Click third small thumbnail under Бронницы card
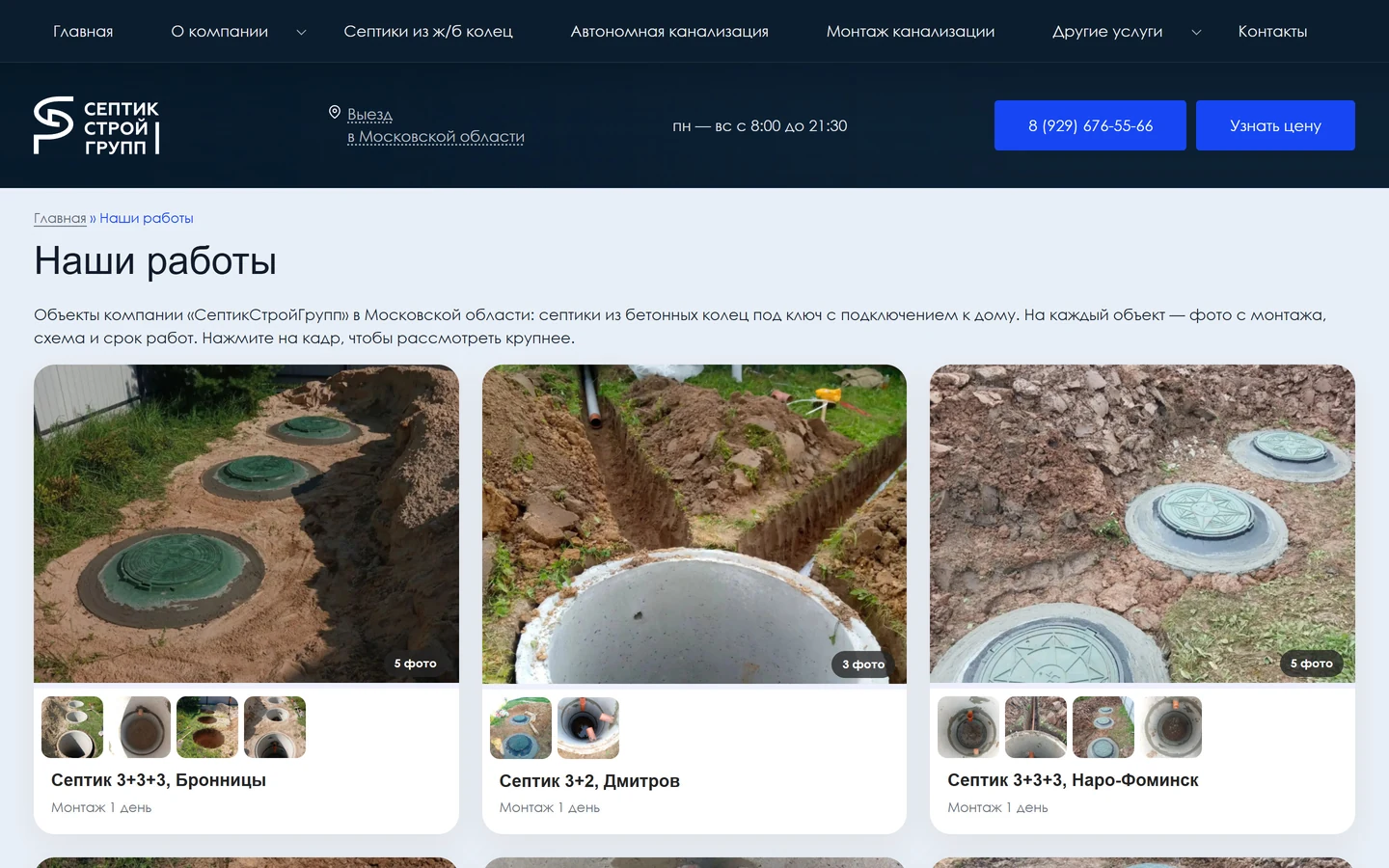Screen dimensions: 1389x868 pyautogui.click(x=207, y=727)
